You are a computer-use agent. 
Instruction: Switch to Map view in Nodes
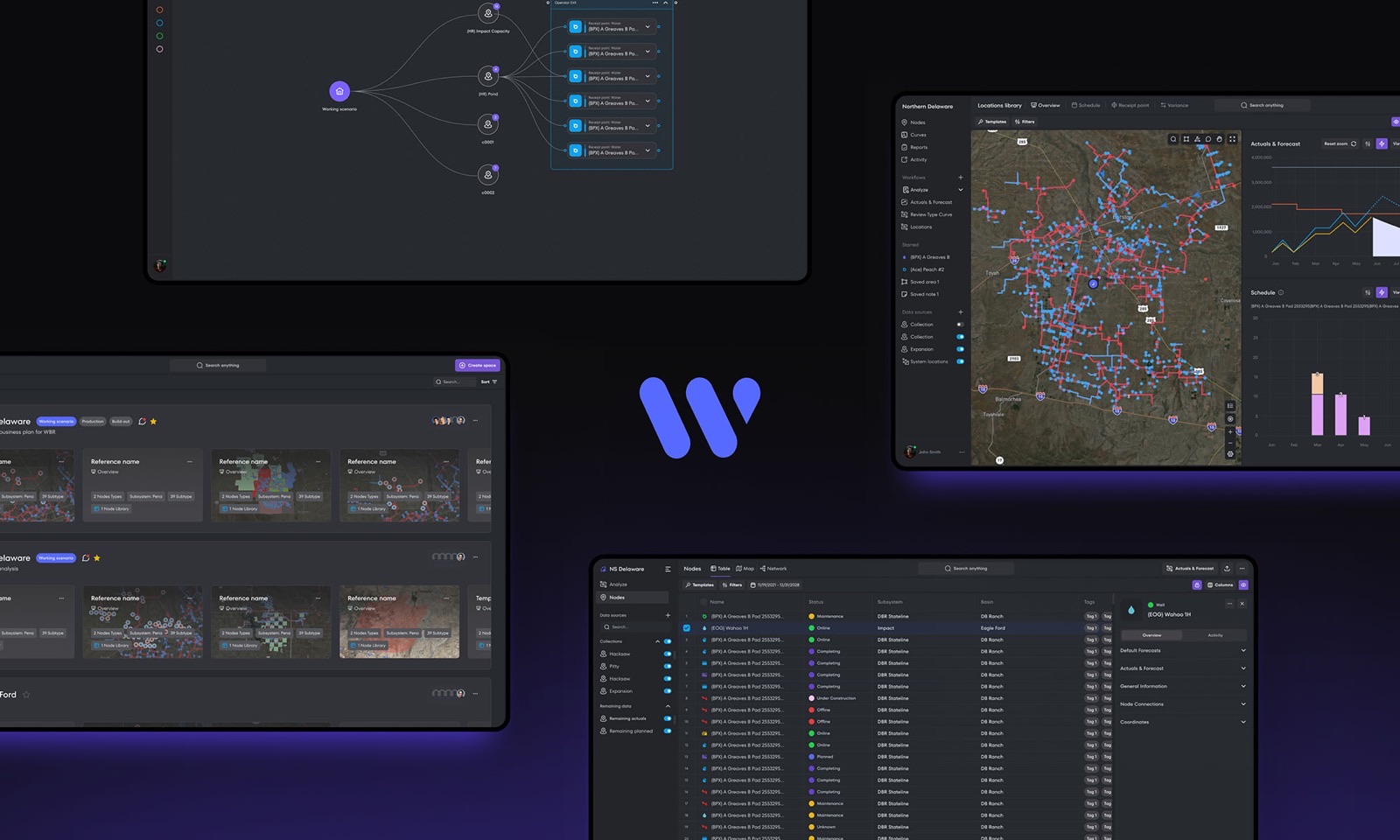pos(745,569)
